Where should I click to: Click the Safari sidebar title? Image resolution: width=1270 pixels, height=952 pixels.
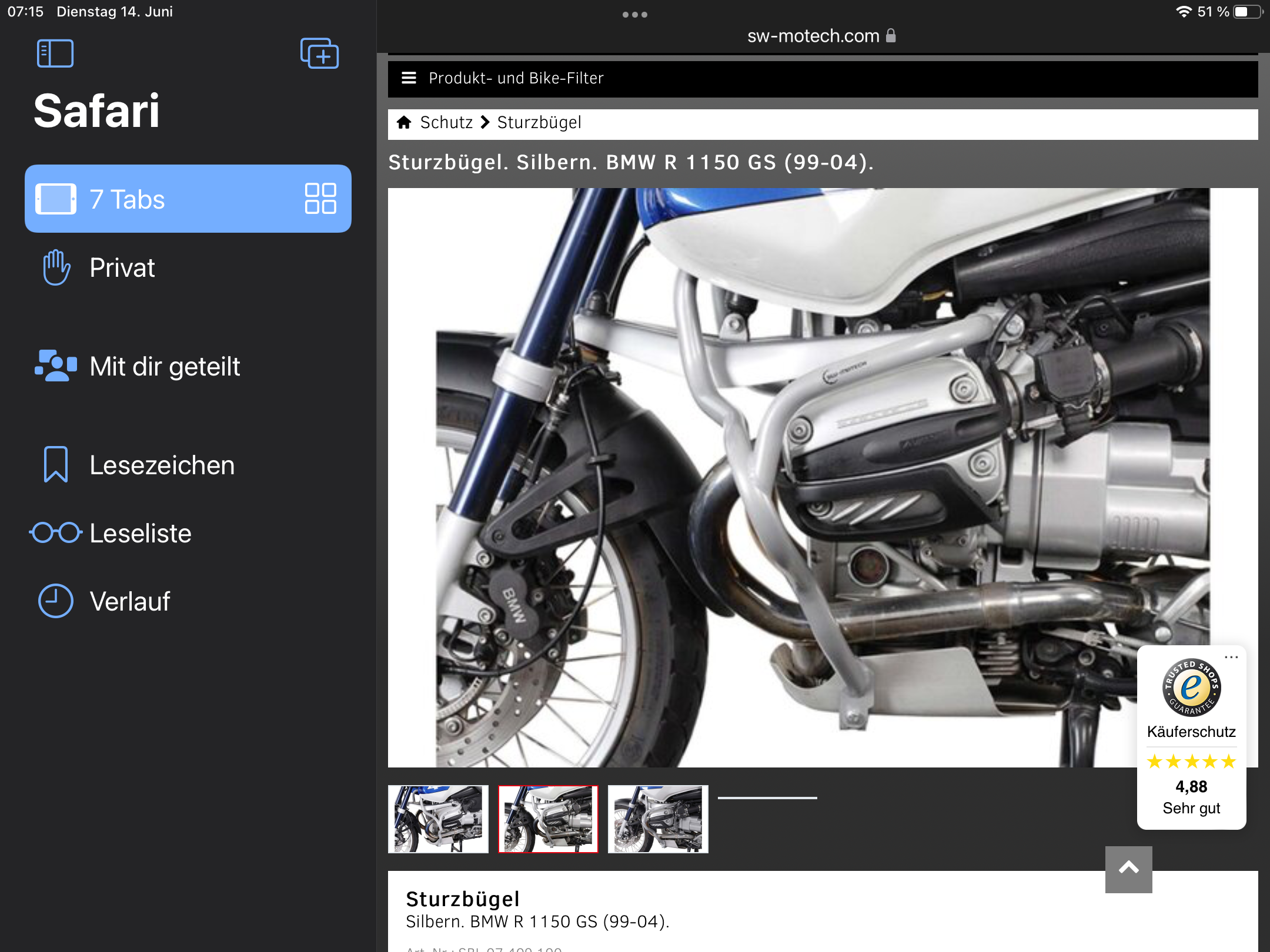click(97, 111)
